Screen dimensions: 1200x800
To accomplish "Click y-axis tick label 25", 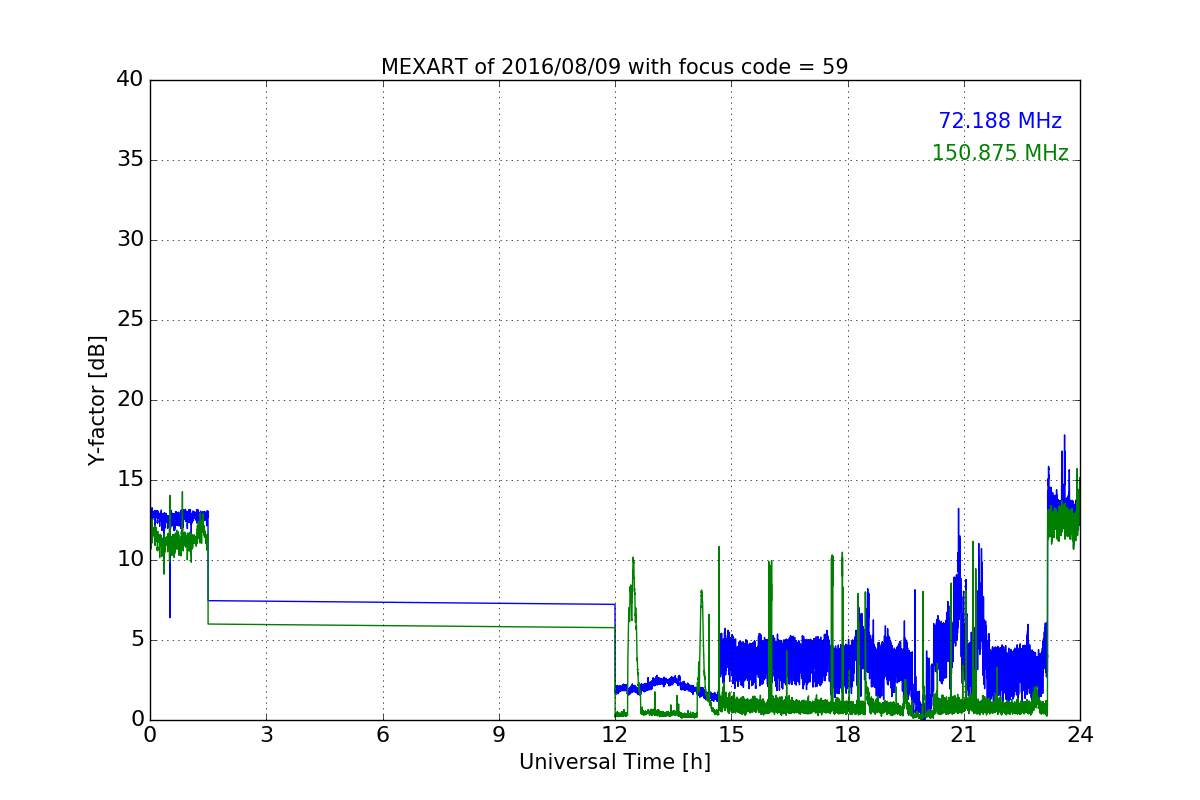I will tap(131, 320).
